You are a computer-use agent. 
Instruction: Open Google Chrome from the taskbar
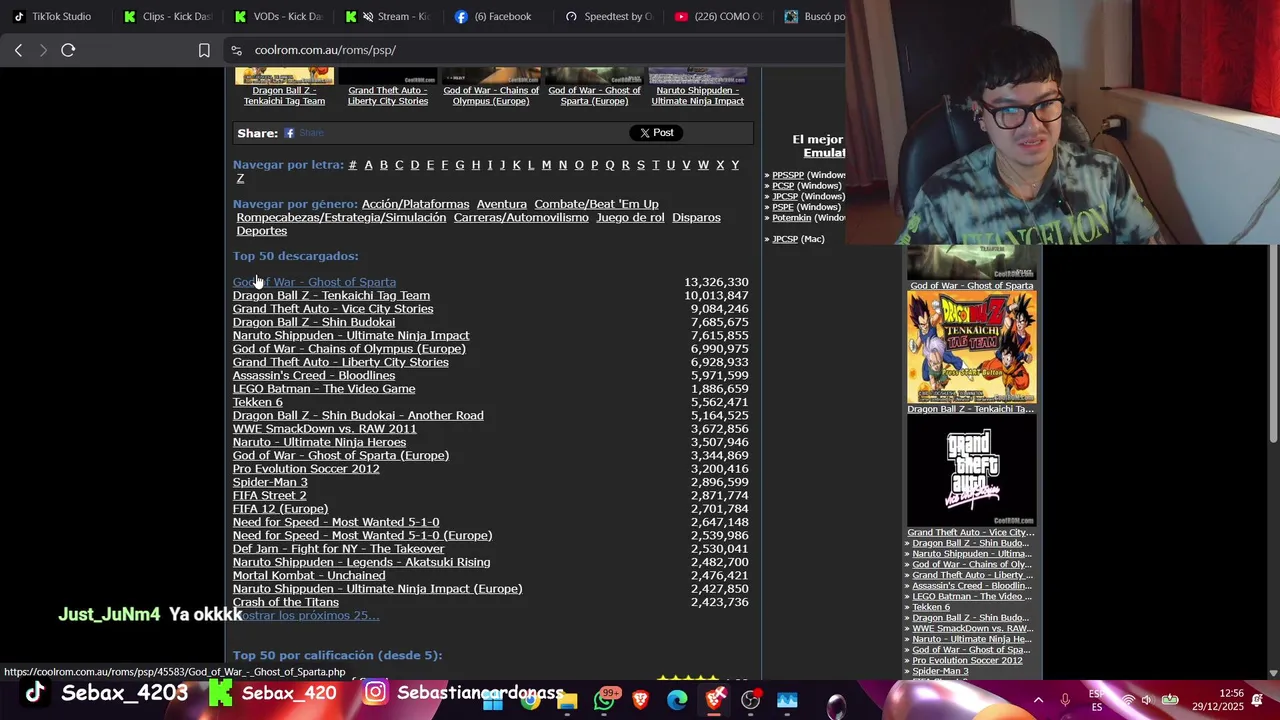(x=530, y=700)
